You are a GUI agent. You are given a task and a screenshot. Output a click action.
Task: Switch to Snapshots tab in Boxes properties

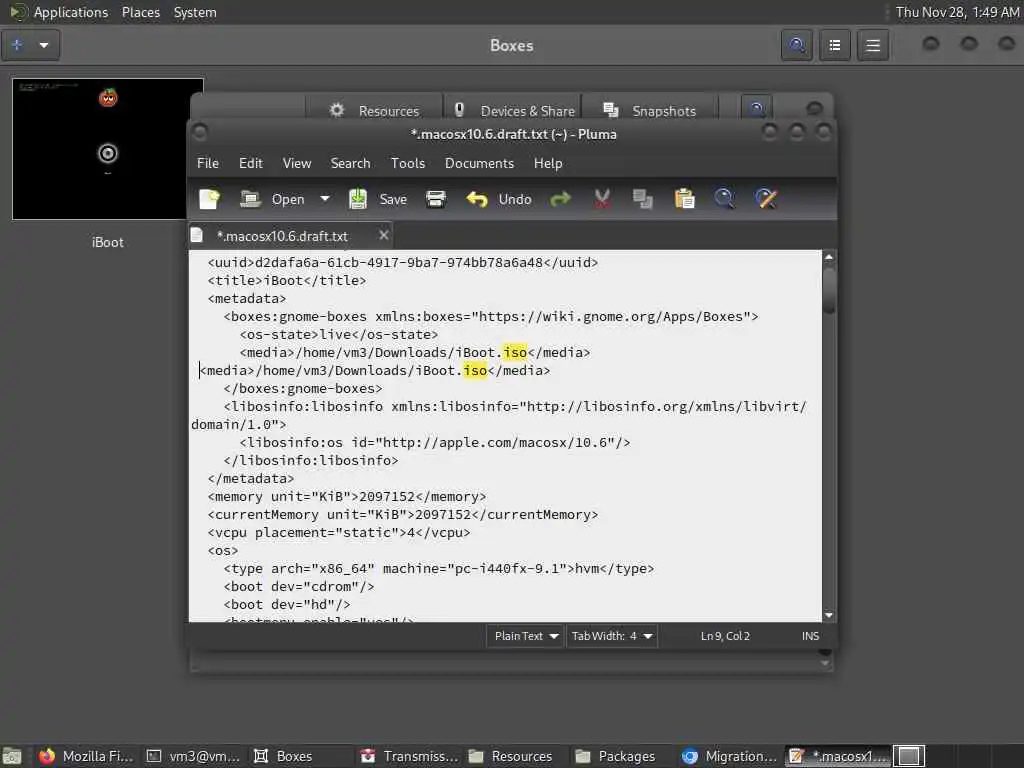pos(650,110)
